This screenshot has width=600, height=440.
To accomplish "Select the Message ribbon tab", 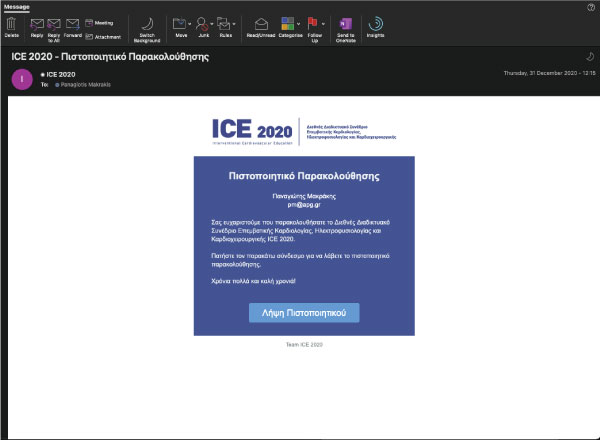I will pyautogui.click(x=16, y=7).
